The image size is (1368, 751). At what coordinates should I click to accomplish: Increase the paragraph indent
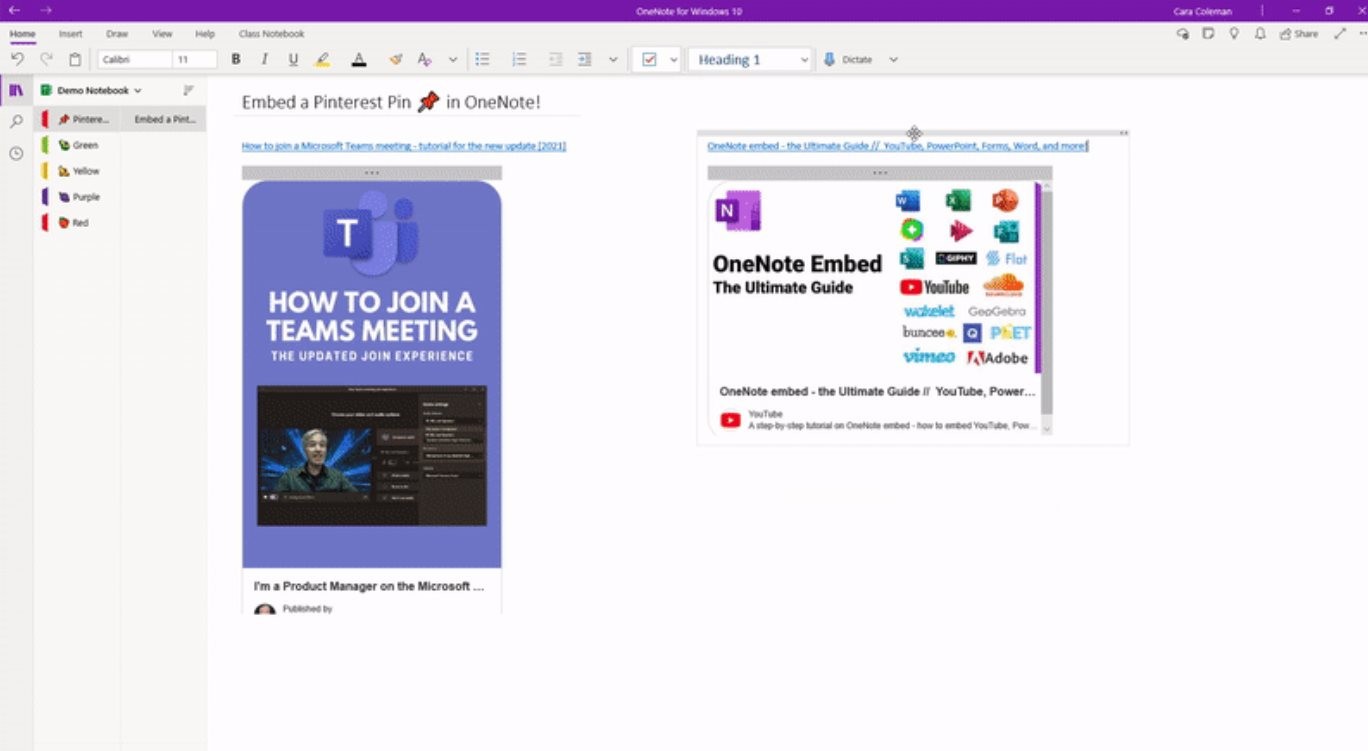coord(585,60)
